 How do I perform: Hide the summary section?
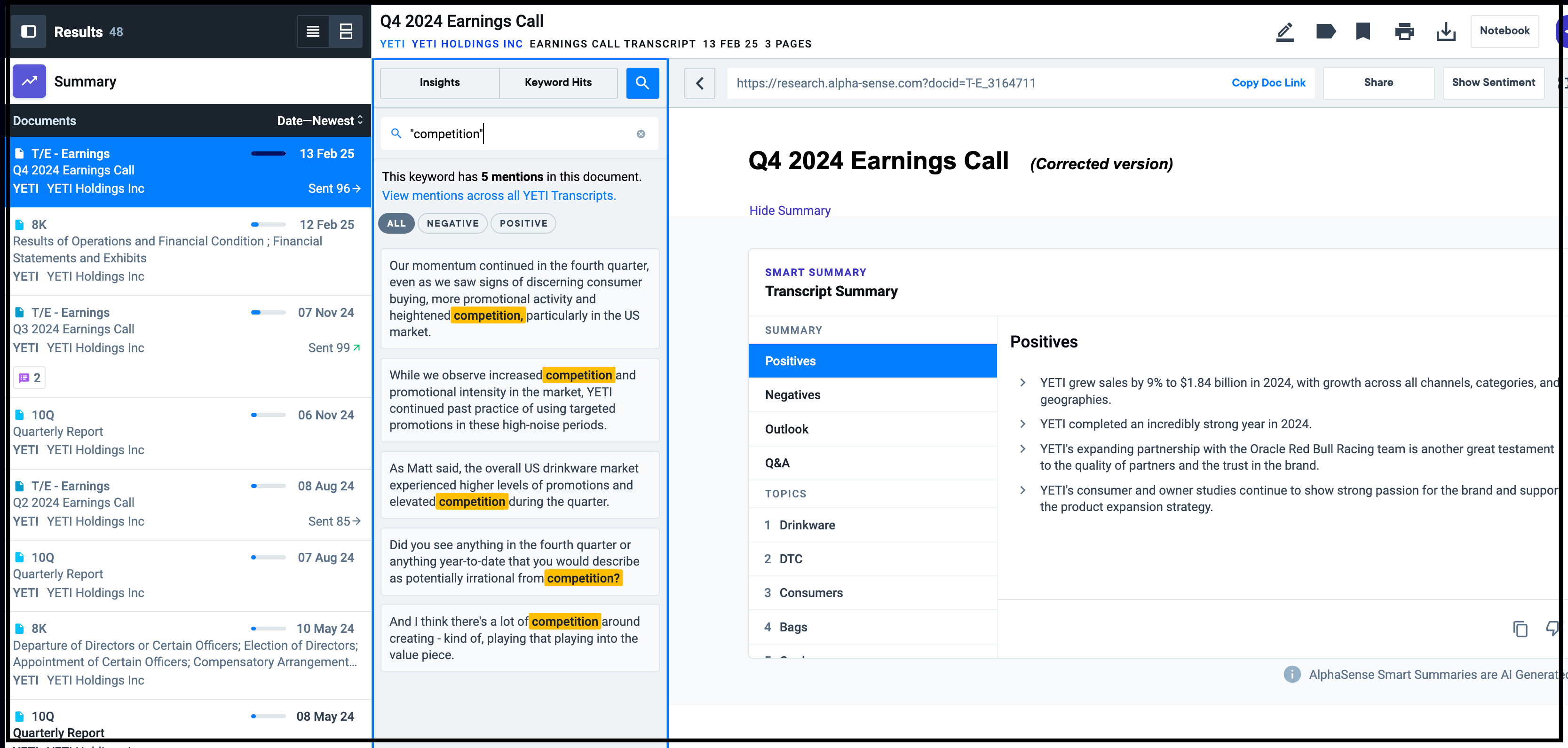[790, 211]
